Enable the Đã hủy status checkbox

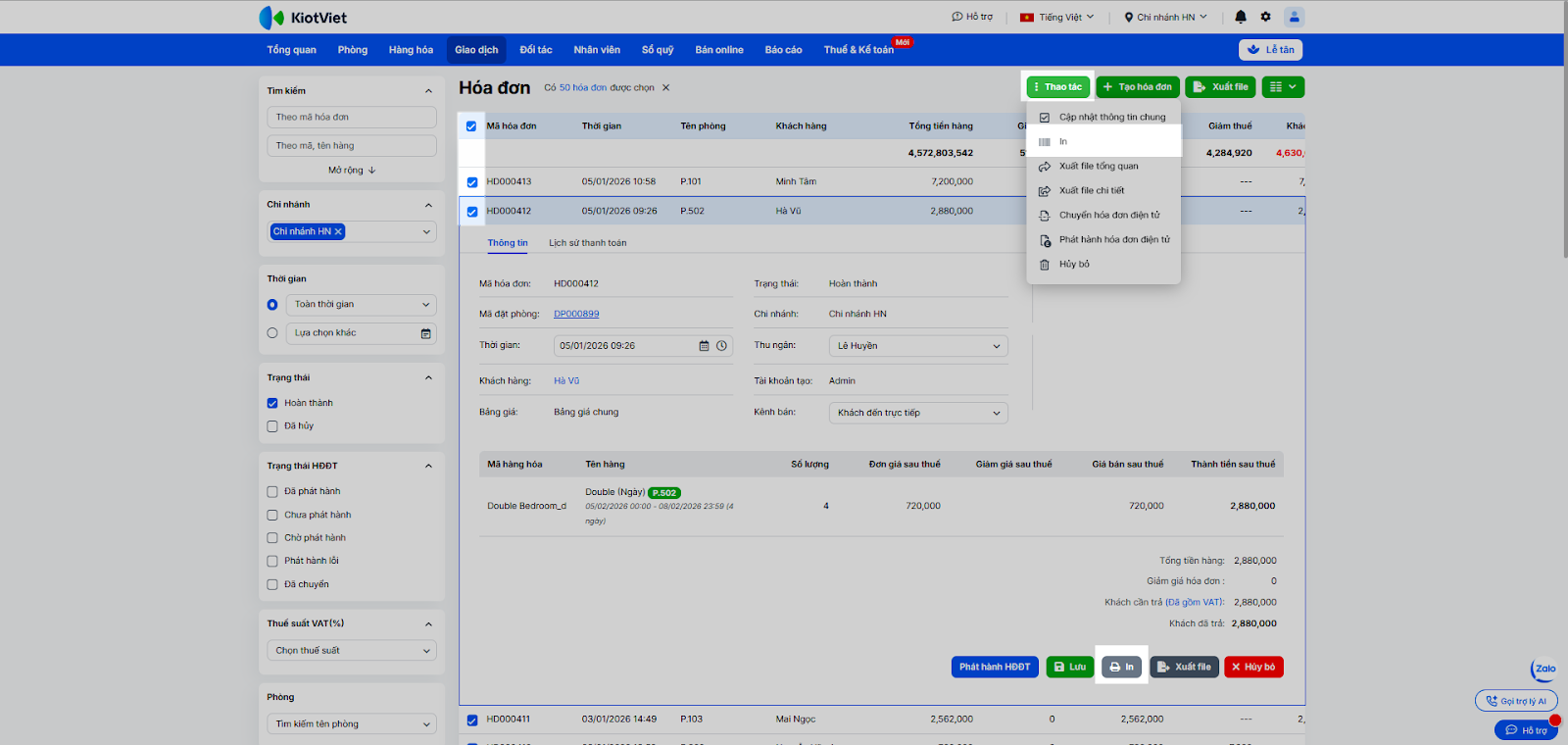click(272, 426)
